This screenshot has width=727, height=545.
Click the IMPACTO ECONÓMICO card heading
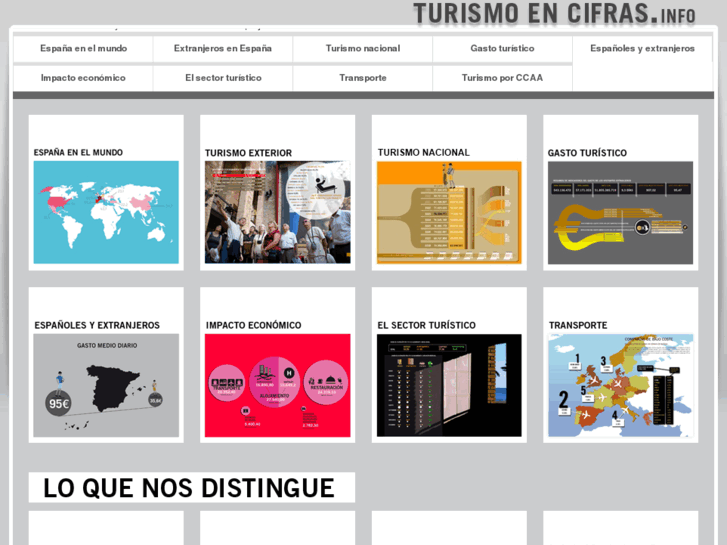coord(254,326)
